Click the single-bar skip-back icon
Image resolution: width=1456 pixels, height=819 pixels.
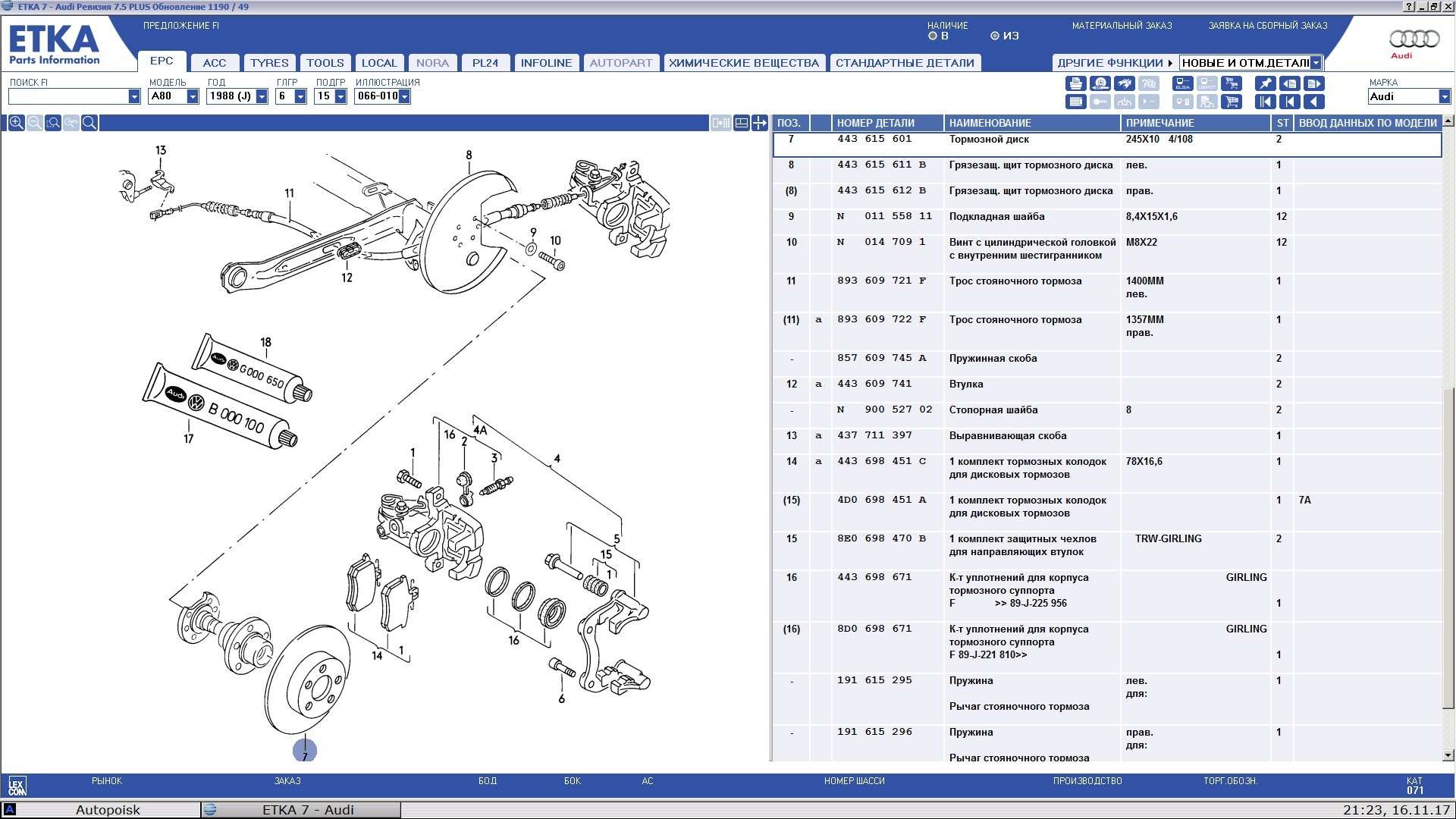point(1289,102)
